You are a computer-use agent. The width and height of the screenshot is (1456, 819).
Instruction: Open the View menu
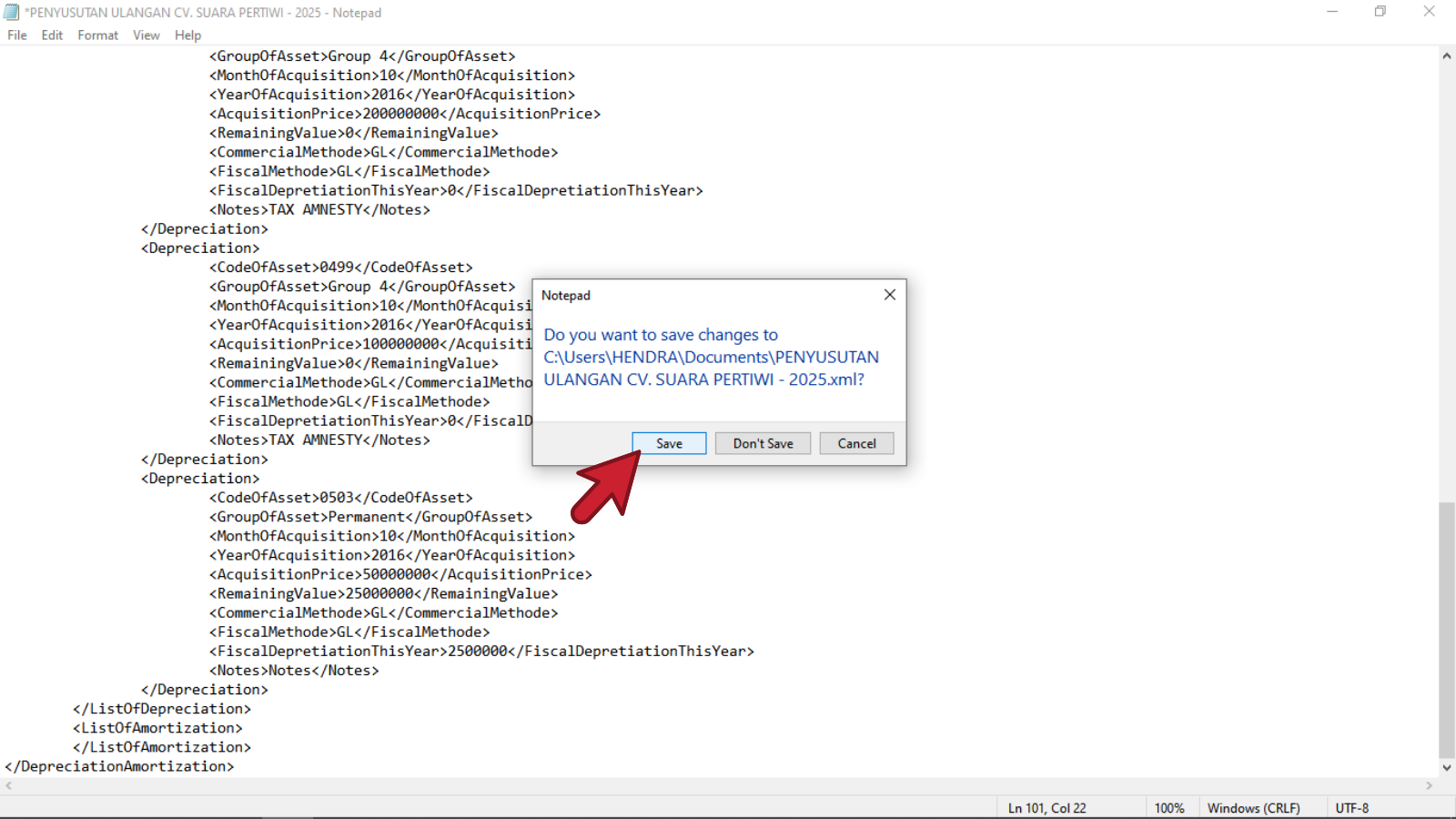(146, 35)
